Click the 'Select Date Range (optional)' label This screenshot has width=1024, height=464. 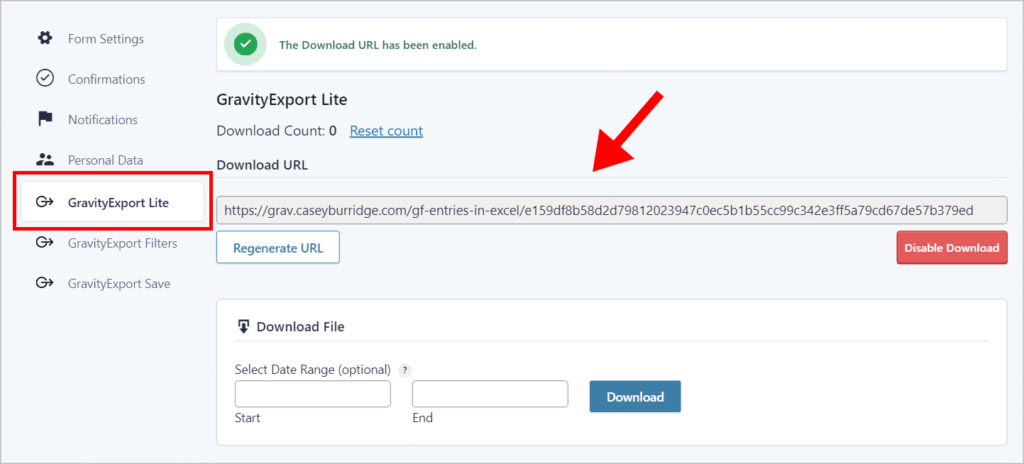[x=313, y=370]
